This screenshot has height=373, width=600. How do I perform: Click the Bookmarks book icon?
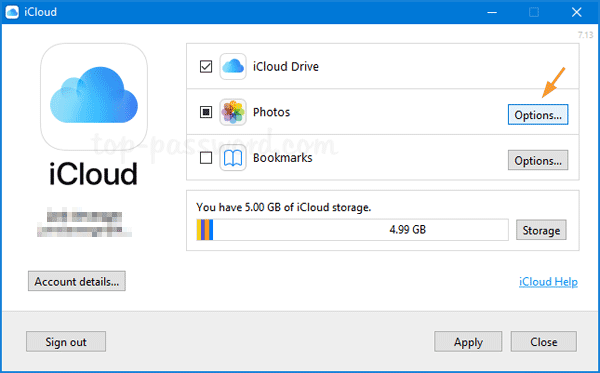[x=233, y=158]
